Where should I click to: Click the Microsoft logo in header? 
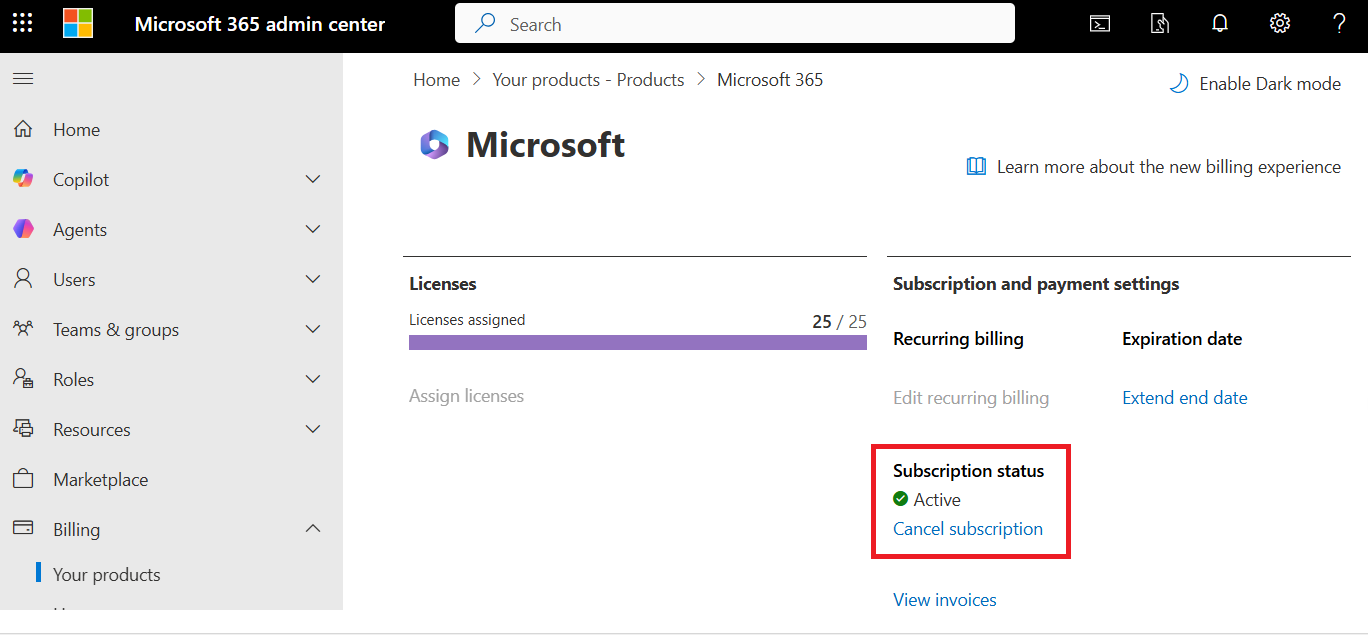(x=78, y=23)
